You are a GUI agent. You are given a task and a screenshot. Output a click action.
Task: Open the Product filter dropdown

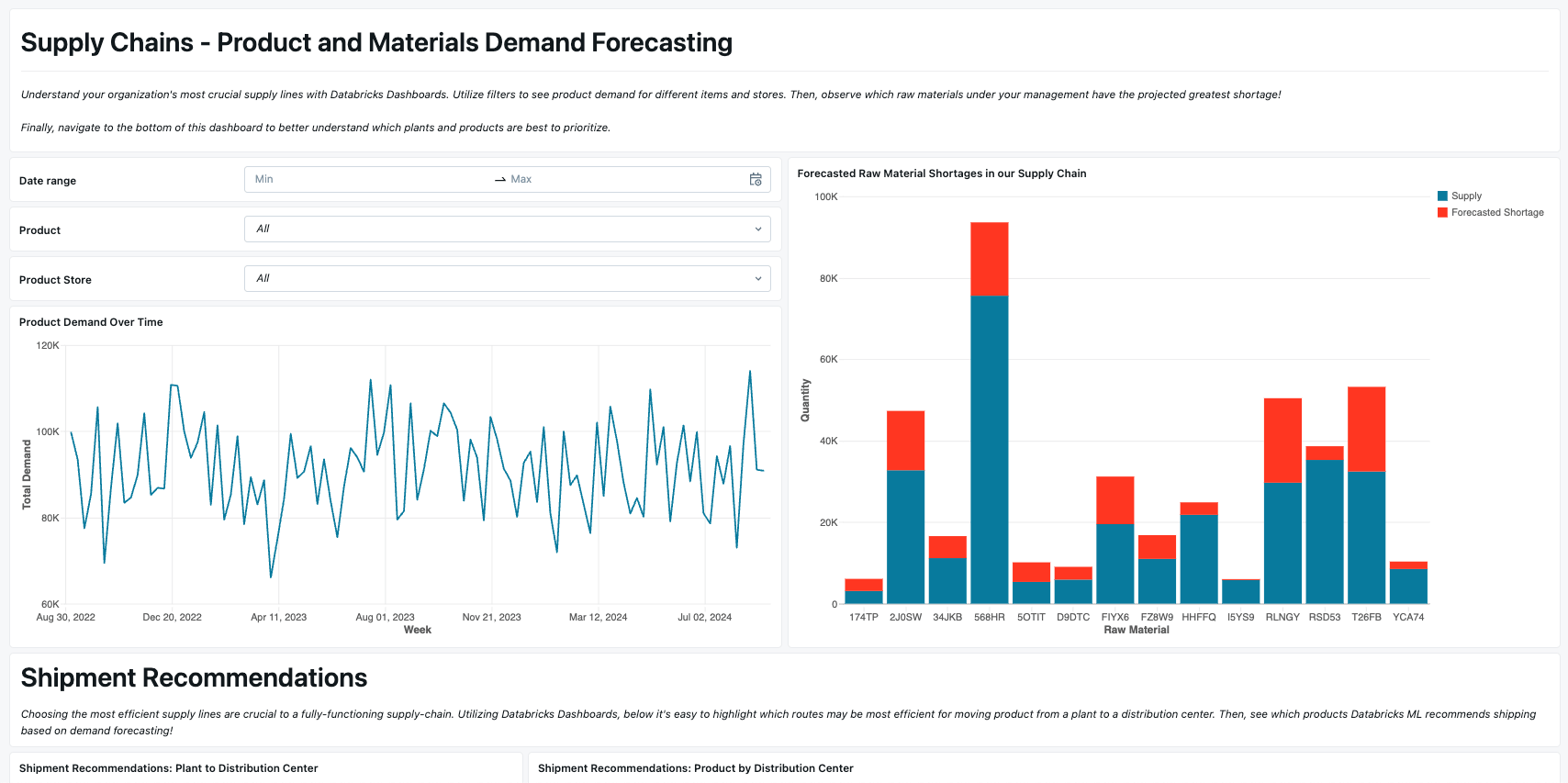click(508, 229)
